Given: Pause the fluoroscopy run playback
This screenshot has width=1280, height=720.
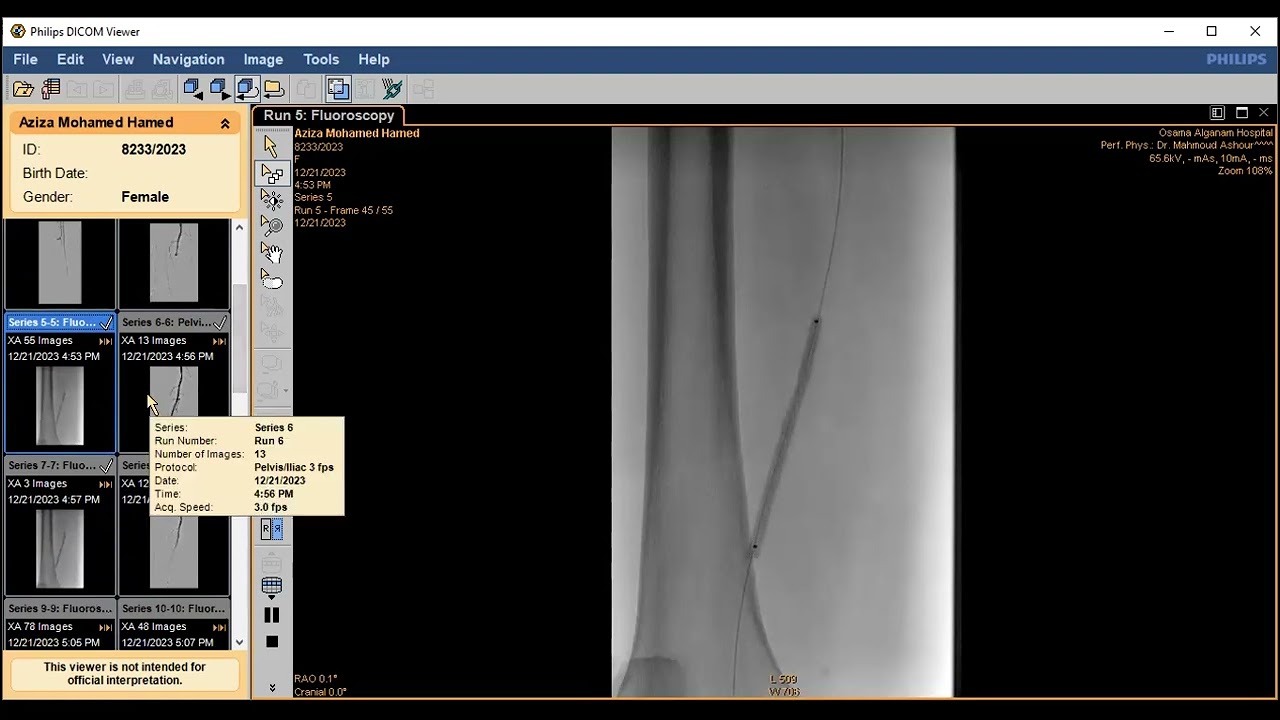Looking at the screenshot, I should (x=271, y=615).
